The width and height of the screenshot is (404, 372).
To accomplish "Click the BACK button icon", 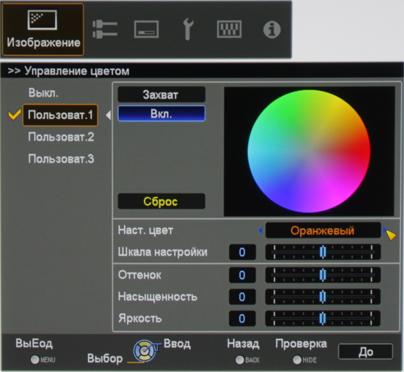I will [239, 360].
